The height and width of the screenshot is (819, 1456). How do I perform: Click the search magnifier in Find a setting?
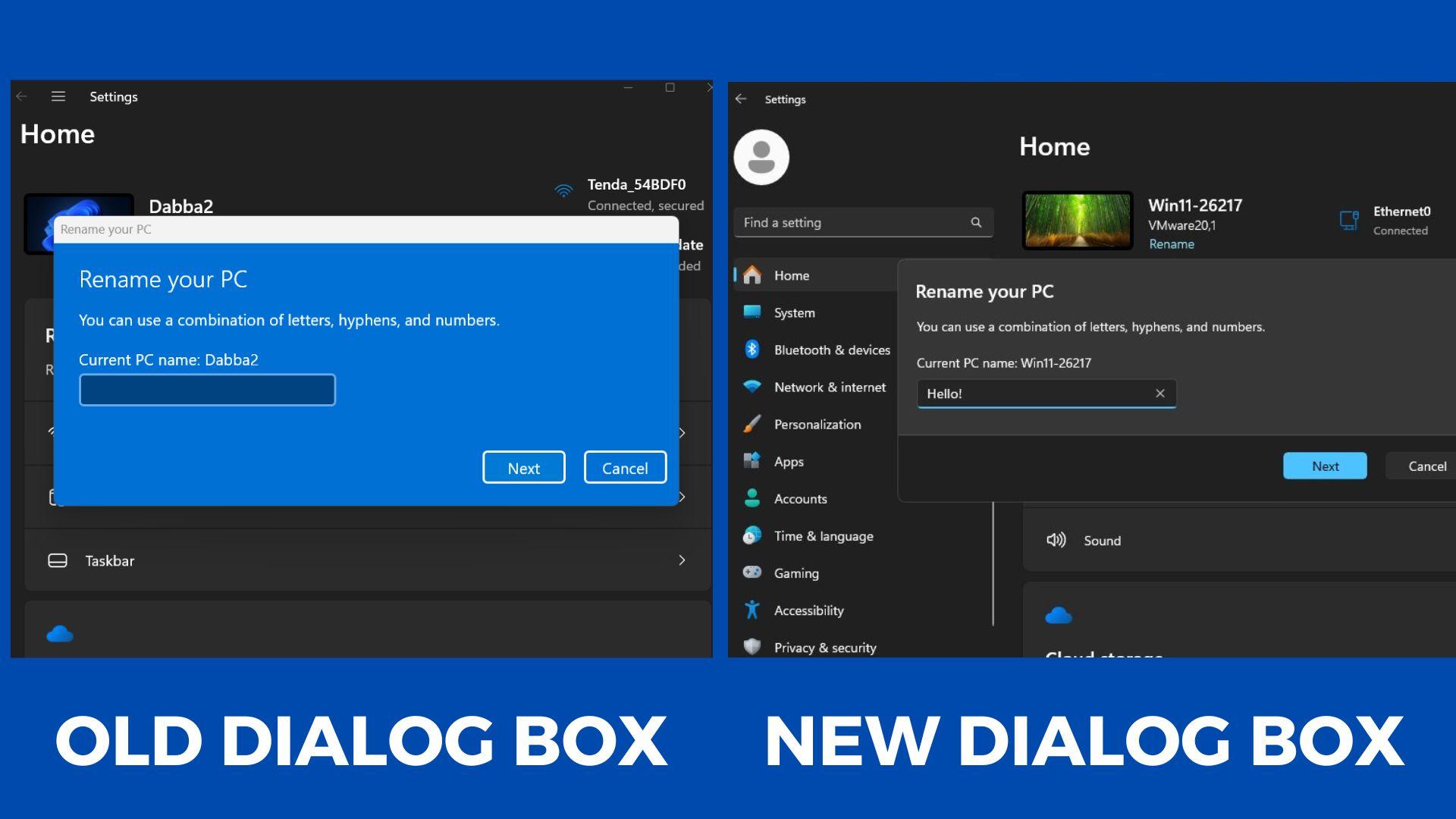coord(976,222)
